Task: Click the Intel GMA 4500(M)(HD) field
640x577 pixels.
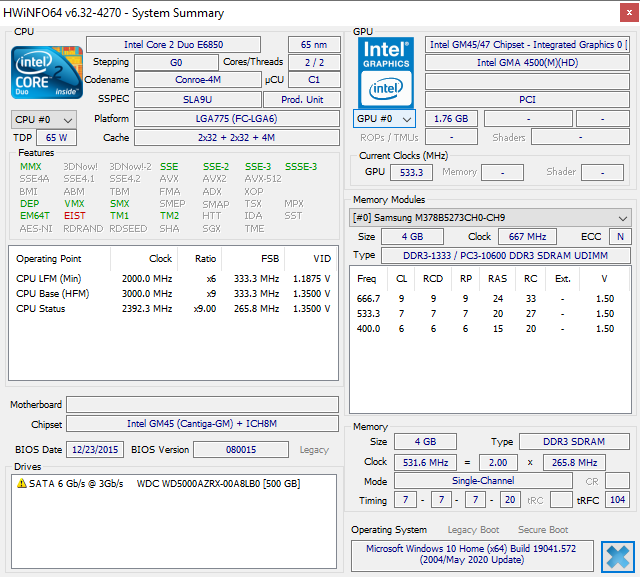Action: [x=527, y=62]
